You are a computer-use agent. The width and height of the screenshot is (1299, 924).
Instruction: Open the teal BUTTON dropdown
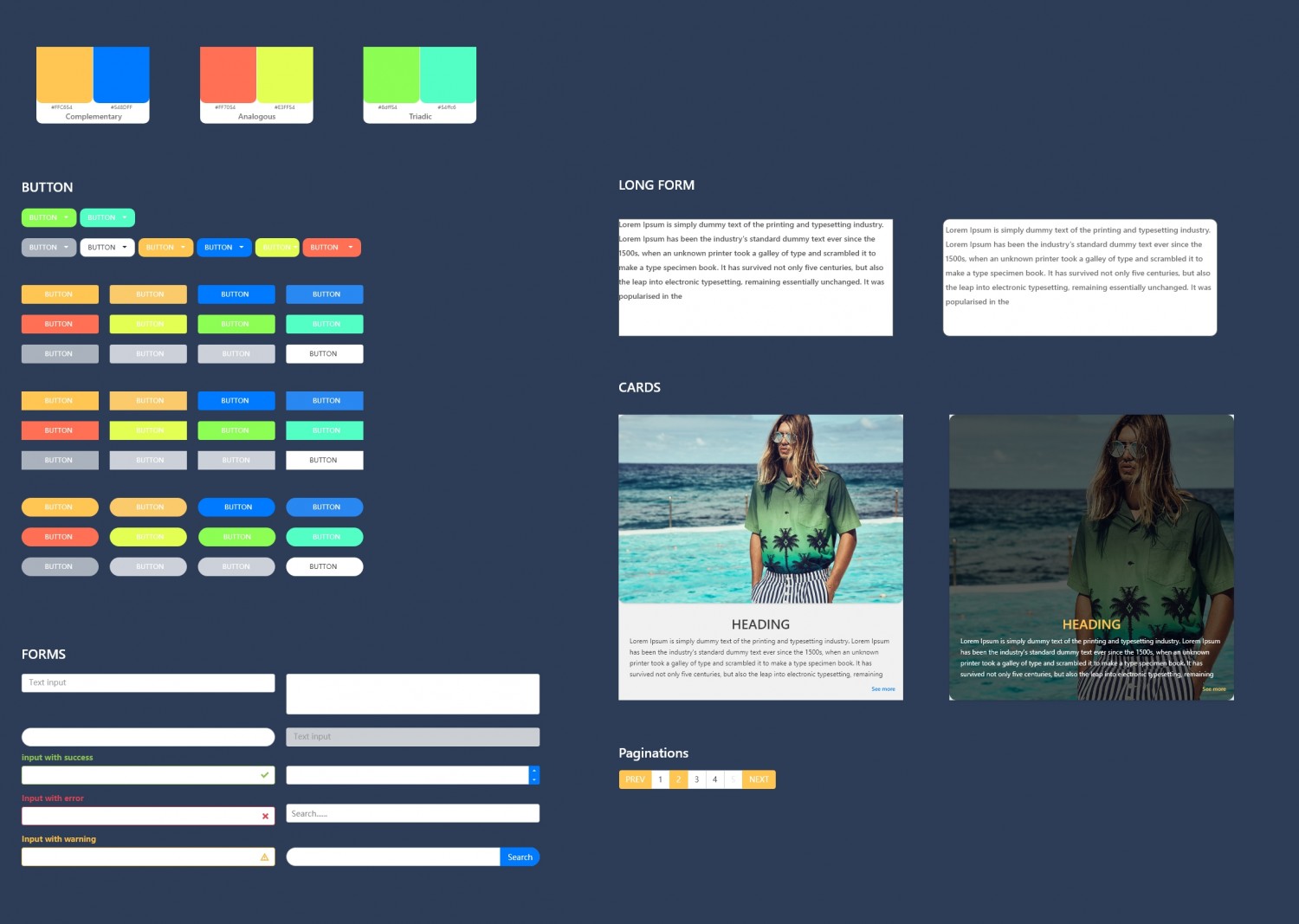point(107,217)
